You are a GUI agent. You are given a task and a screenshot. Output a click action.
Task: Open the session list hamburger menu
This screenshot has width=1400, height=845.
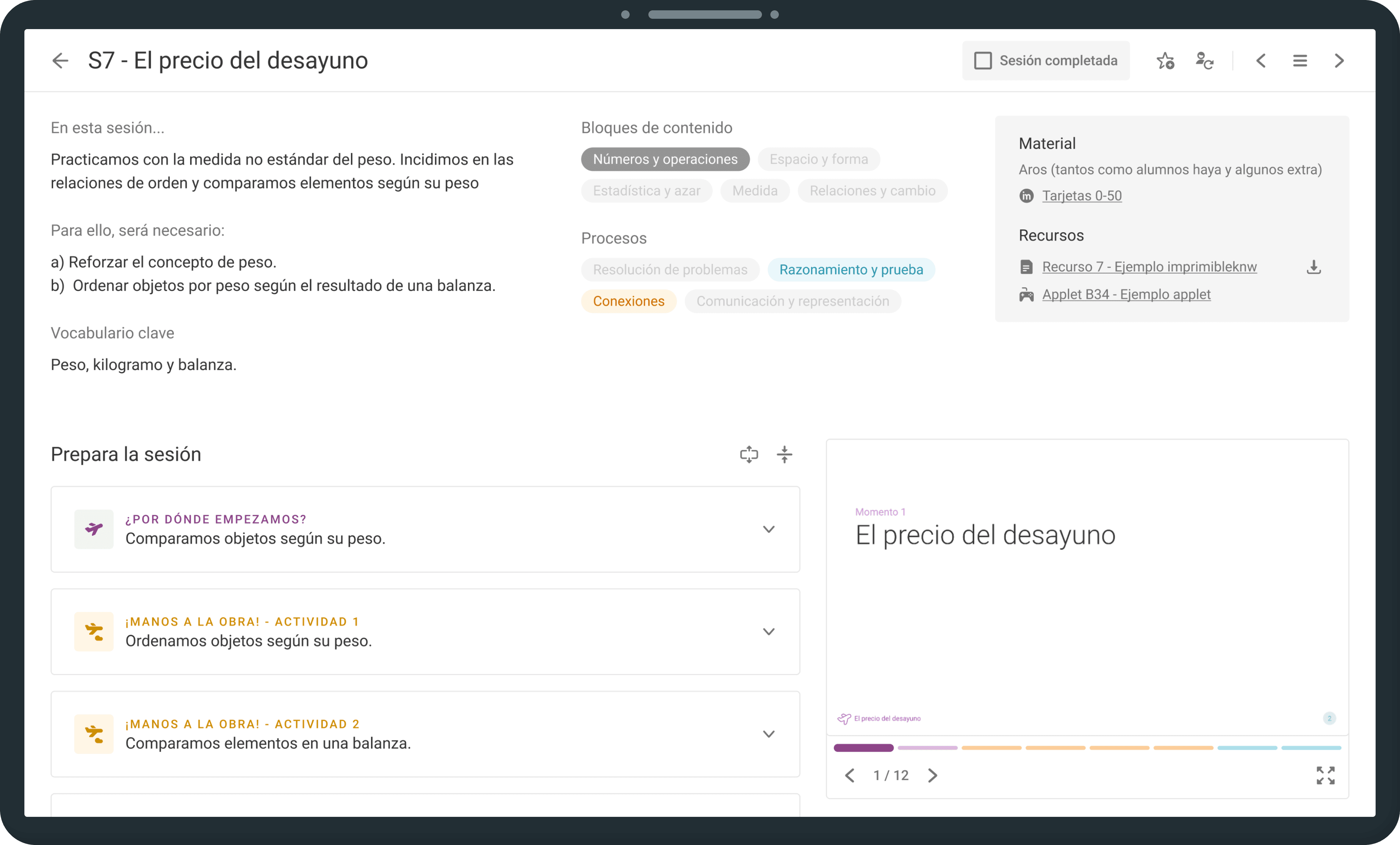(1300, 60)
